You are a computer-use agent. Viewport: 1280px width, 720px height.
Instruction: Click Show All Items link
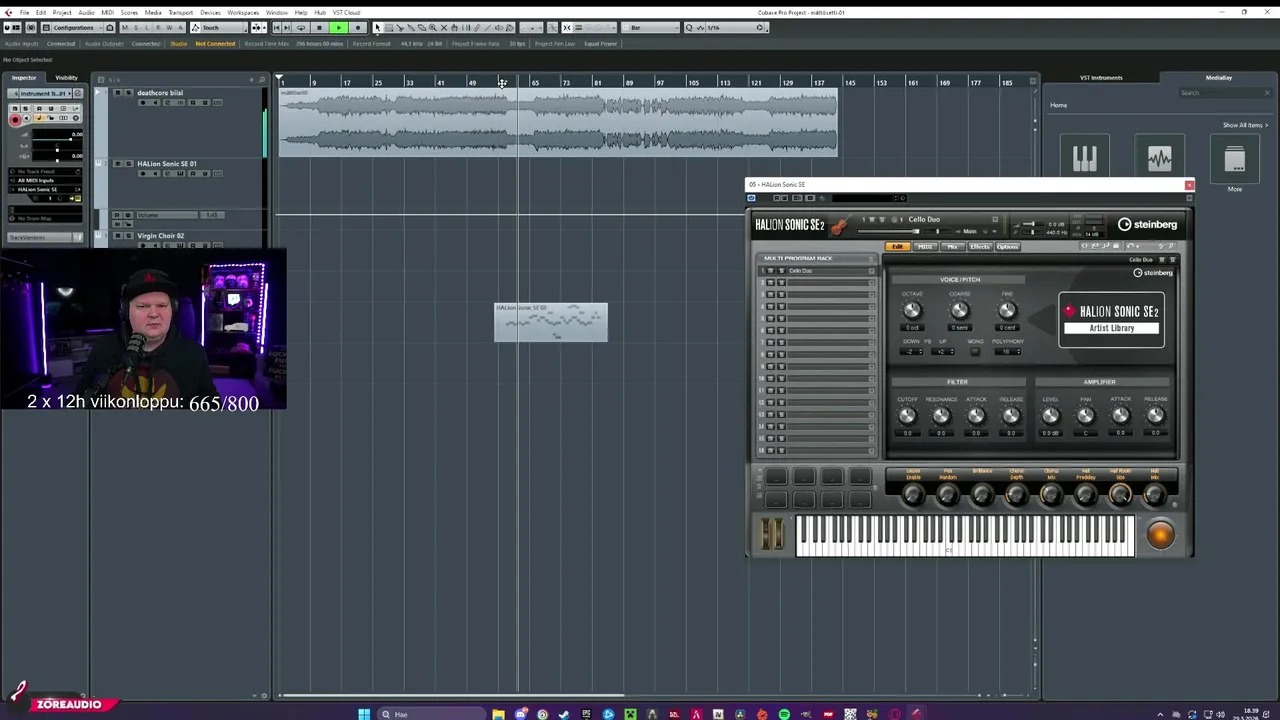(x=1245, y=125)
